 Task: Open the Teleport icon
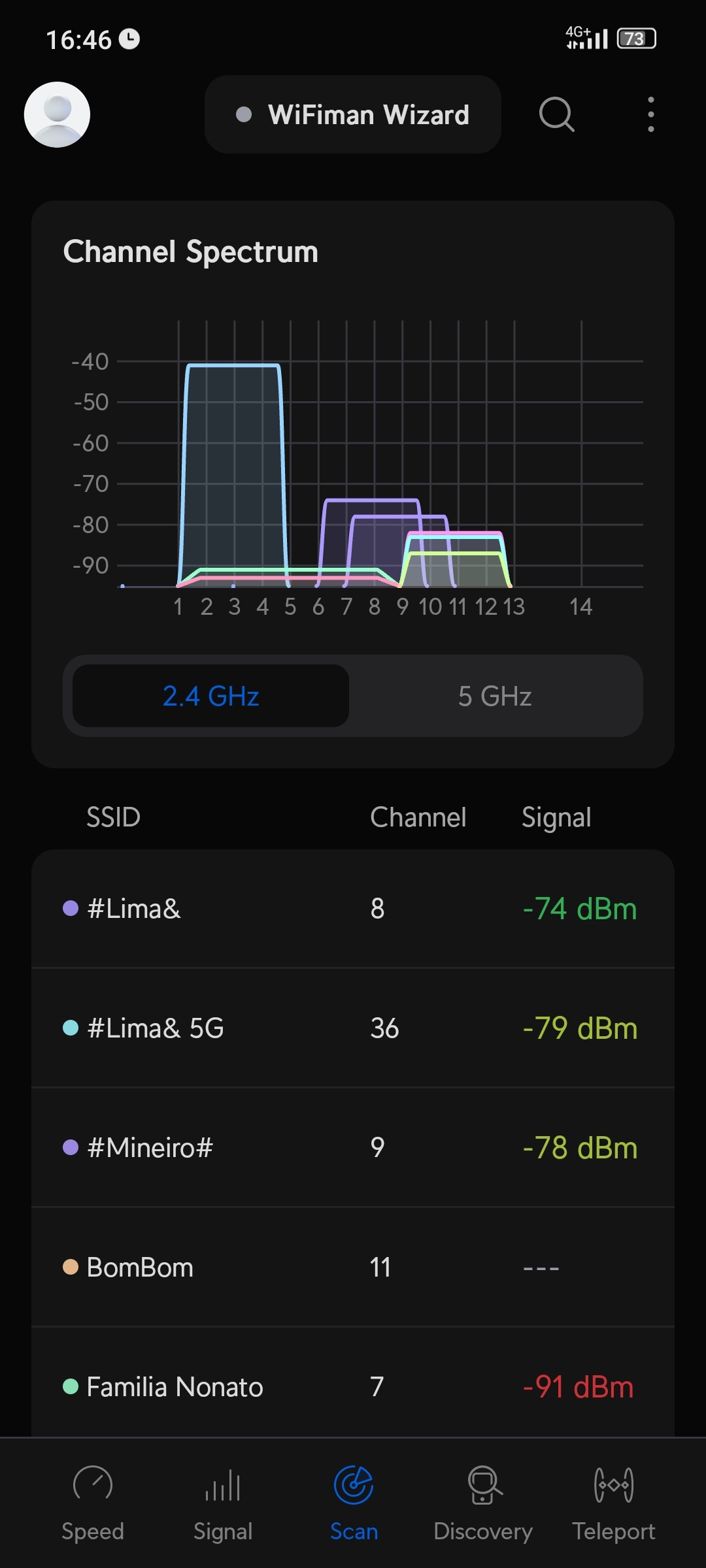(x=614, y=1484)
